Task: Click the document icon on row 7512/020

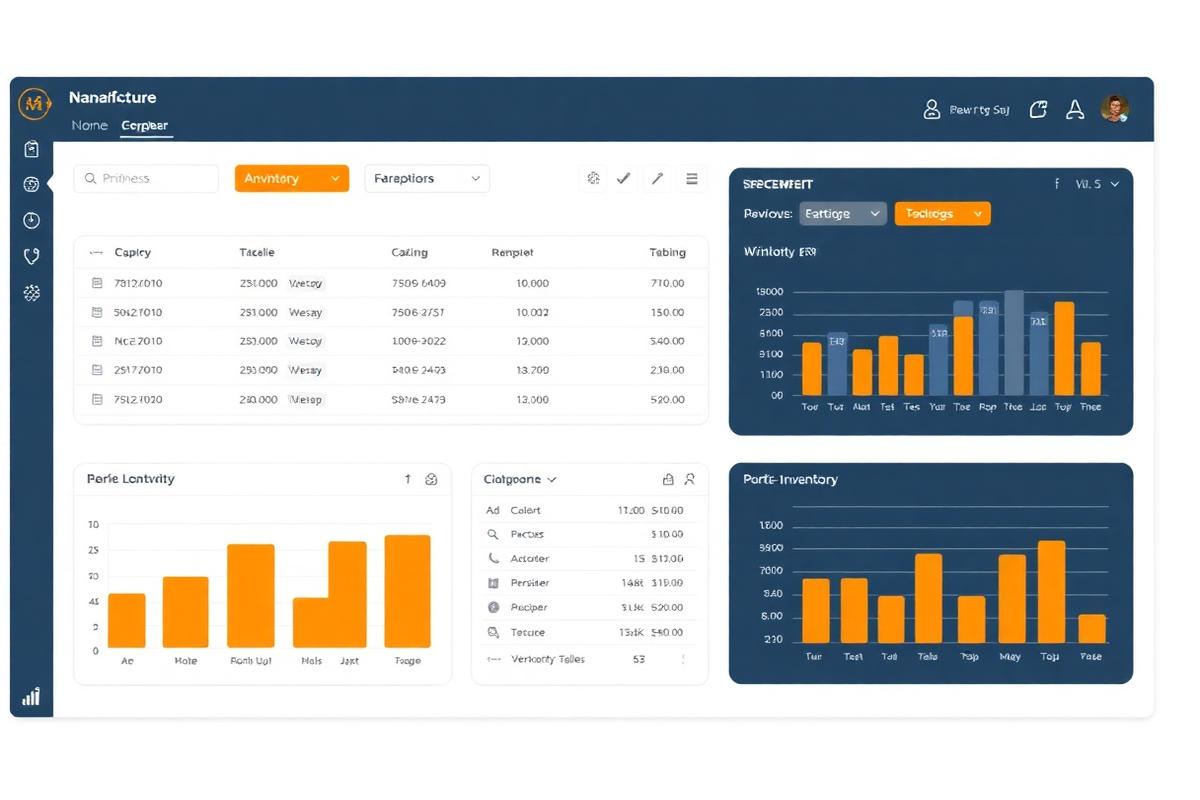Action: 97,399
